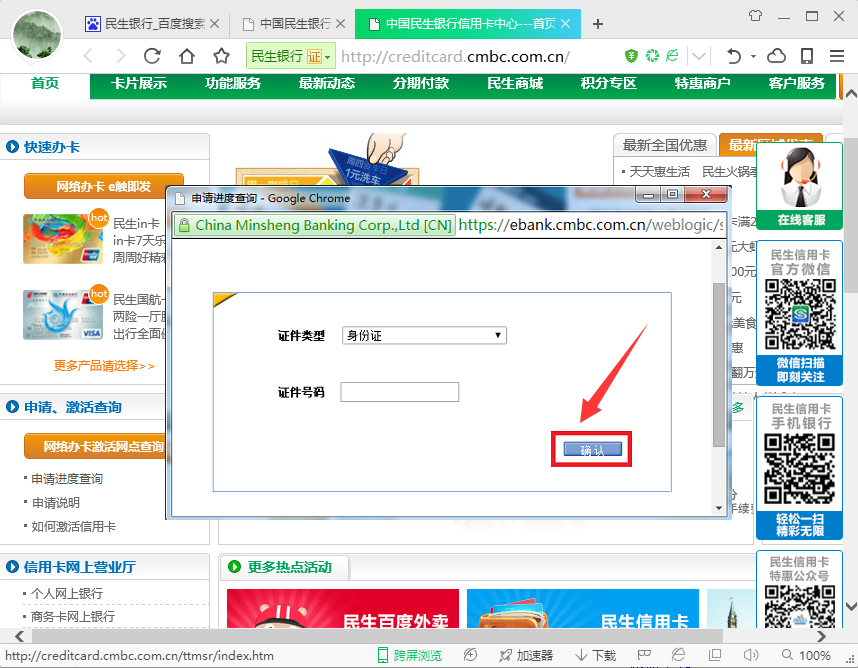Click the main browser address bar URL
This screenshot has width=858, height=668.
[455, 56]
